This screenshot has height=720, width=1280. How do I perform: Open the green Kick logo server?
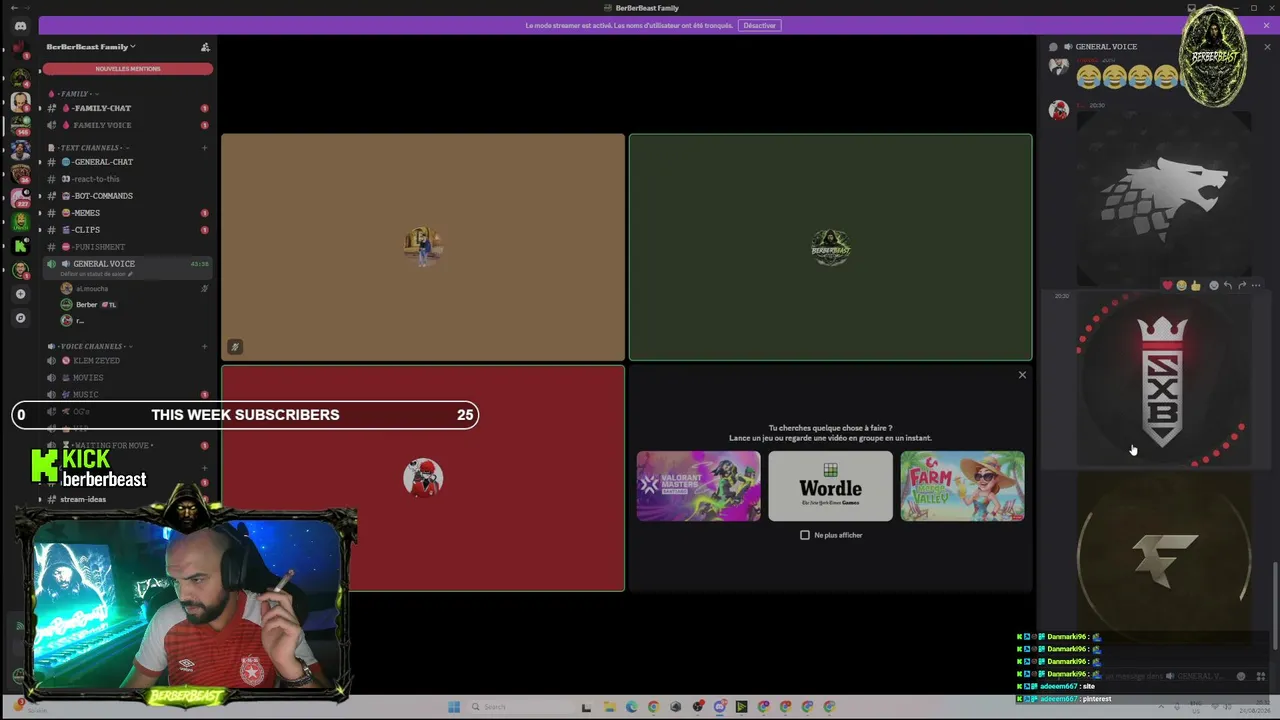click(20, 245)
